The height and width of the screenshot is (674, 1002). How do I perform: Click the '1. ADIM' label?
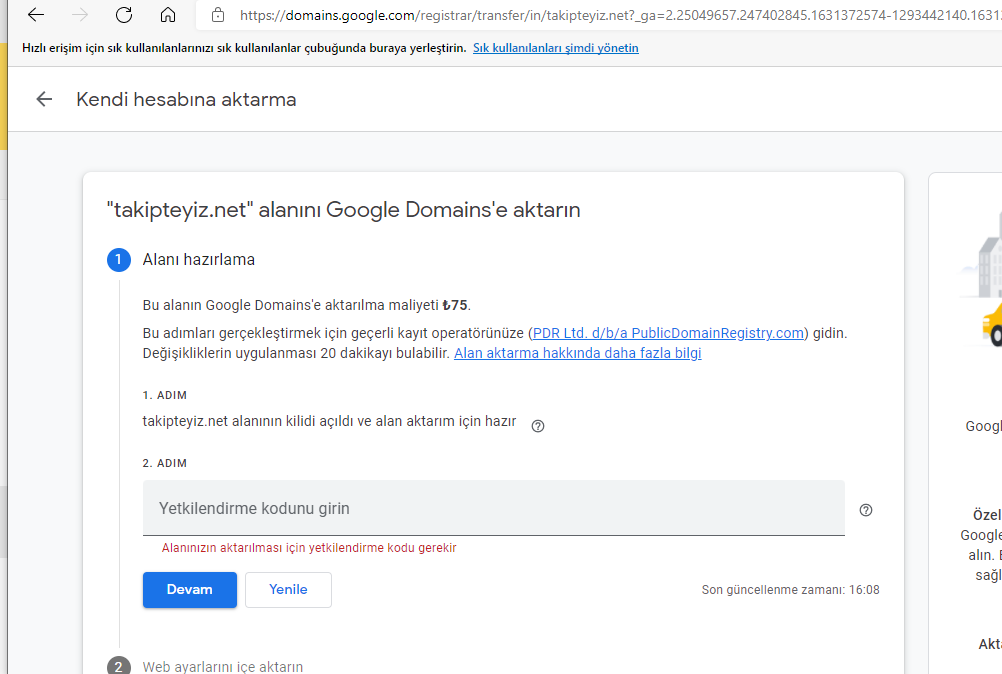pos(165,395)
